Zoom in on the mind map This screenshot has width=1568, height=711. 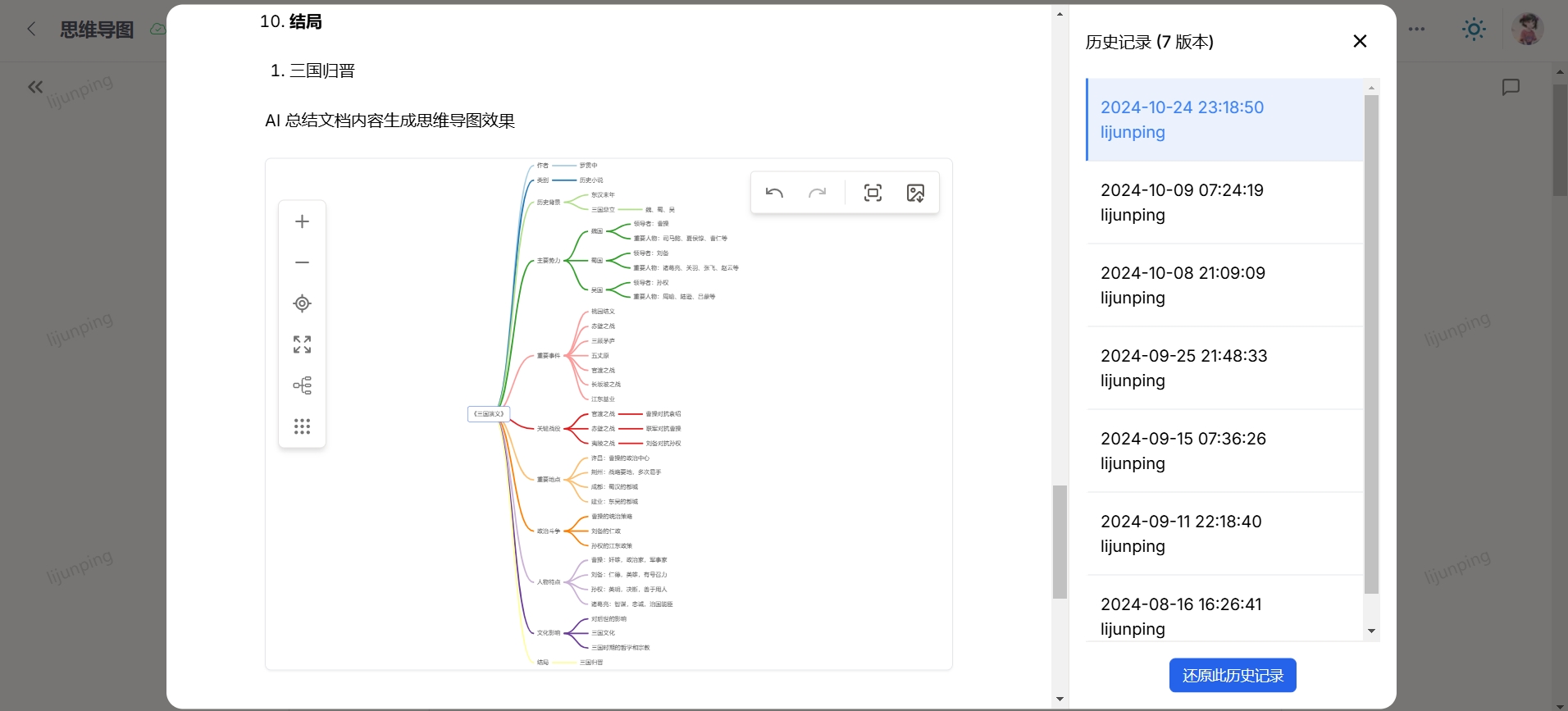[x=302, y=221]
